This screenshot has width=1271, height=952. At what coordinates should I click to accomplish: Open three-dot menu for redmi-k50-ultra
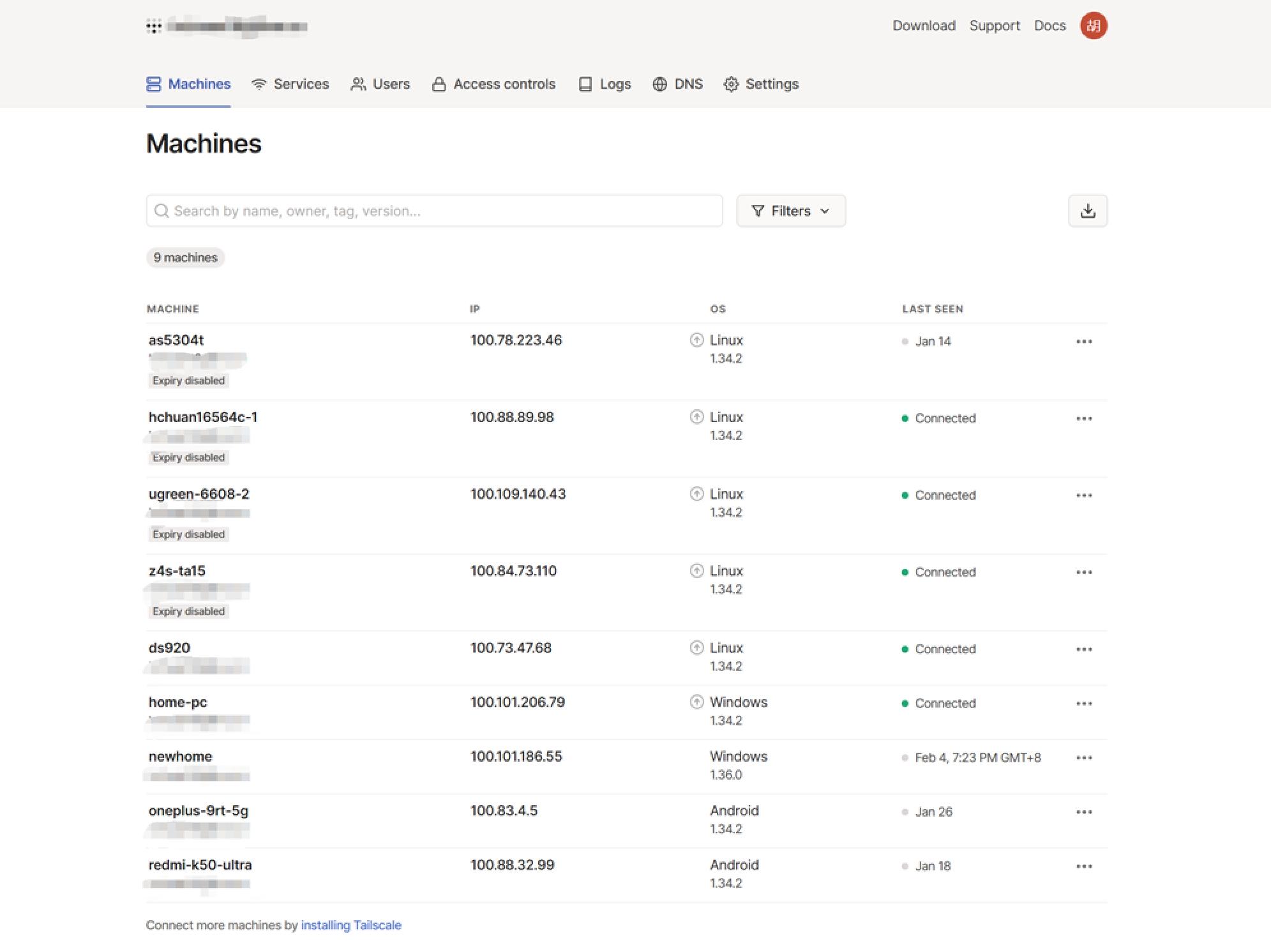1083,866
